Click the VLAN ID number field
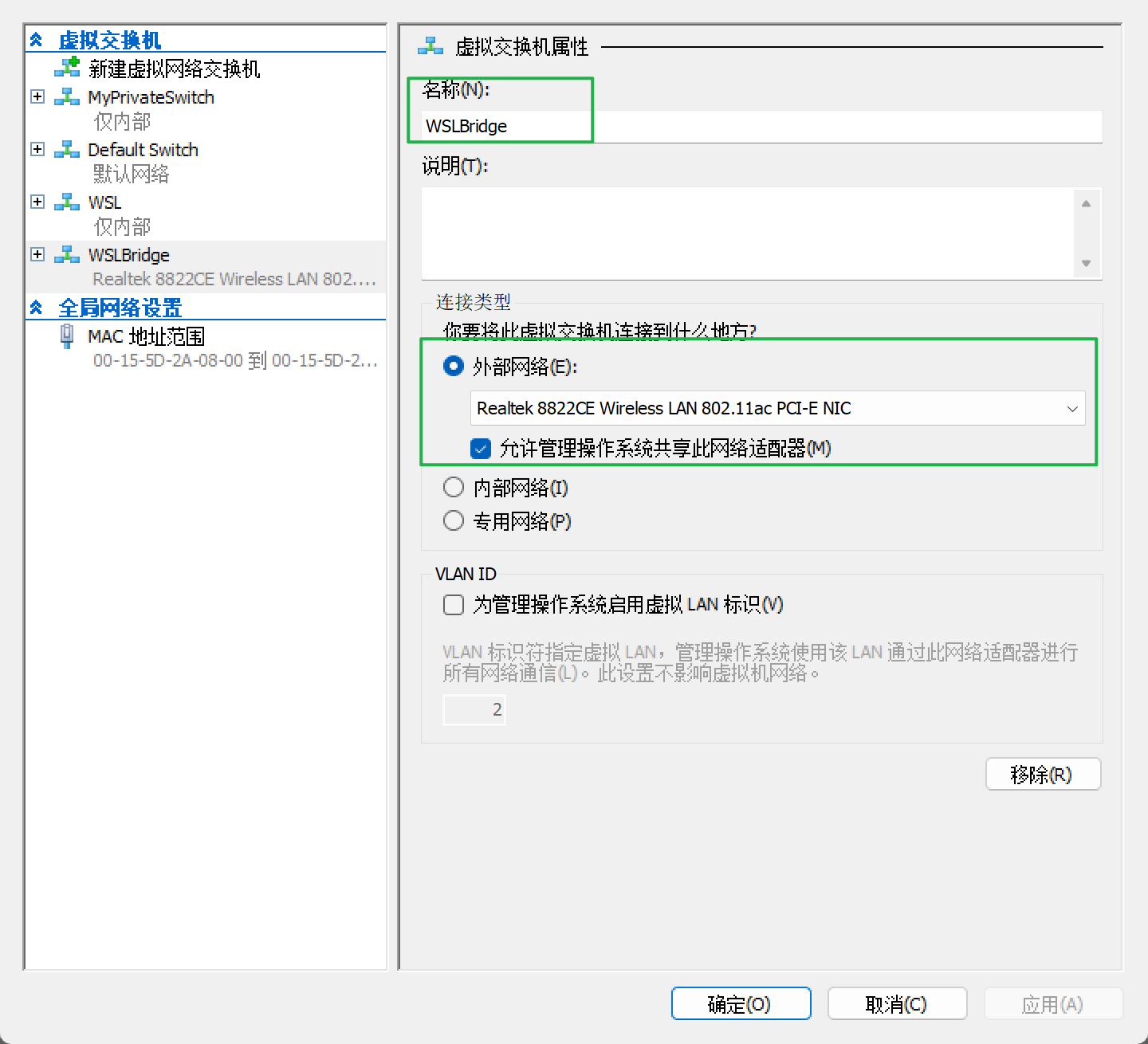Viewport: 1148px width, 1044px height. pyautogui.click(x=474, y=708)
